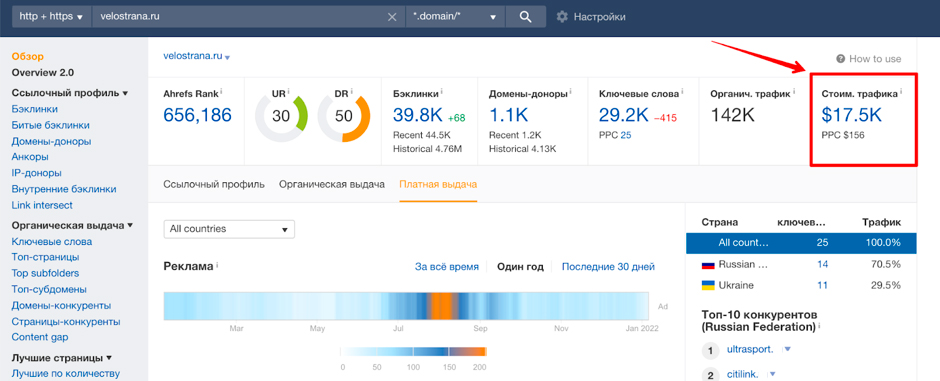Open the All countries dropdown
This screenshot has height=381, width=940.
(229, 229)
